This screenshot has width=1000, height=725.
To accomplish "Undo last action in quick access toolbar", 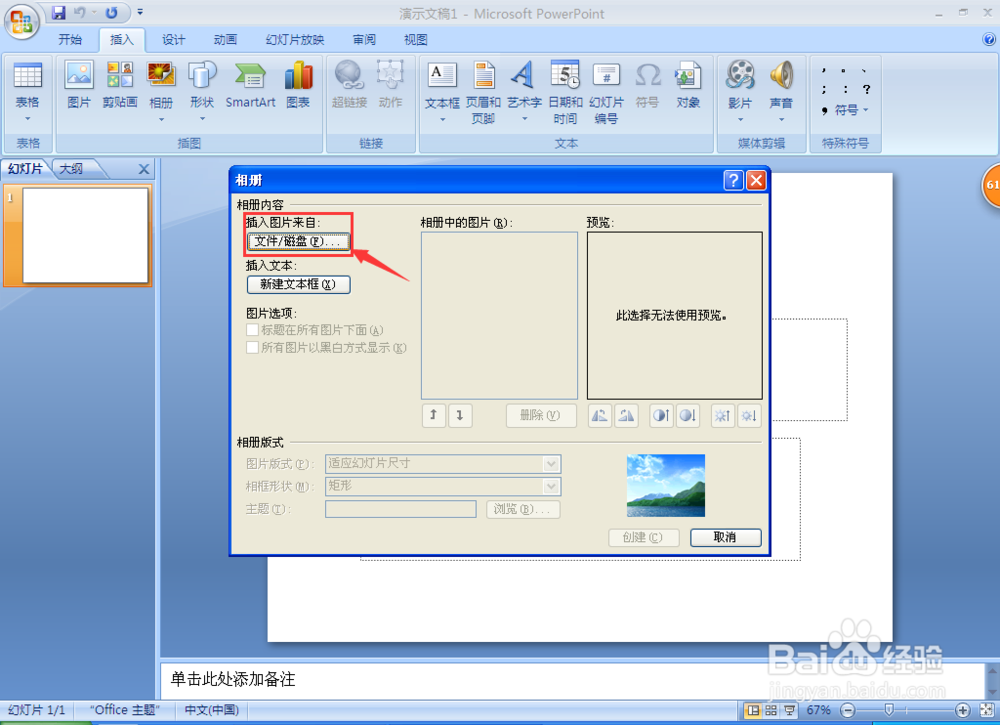I will pyautogui.click(x=80, y=12).
